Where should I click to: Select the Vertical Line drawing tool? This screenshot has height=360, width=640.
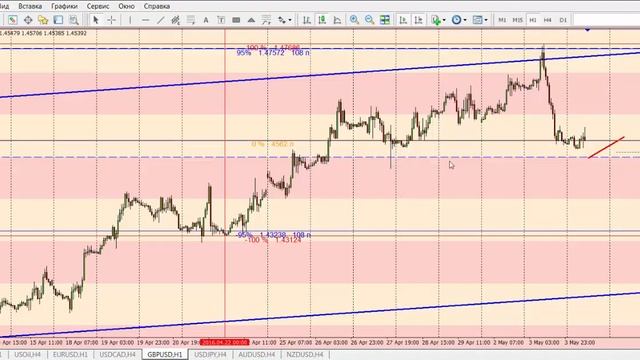click(130, 20)
